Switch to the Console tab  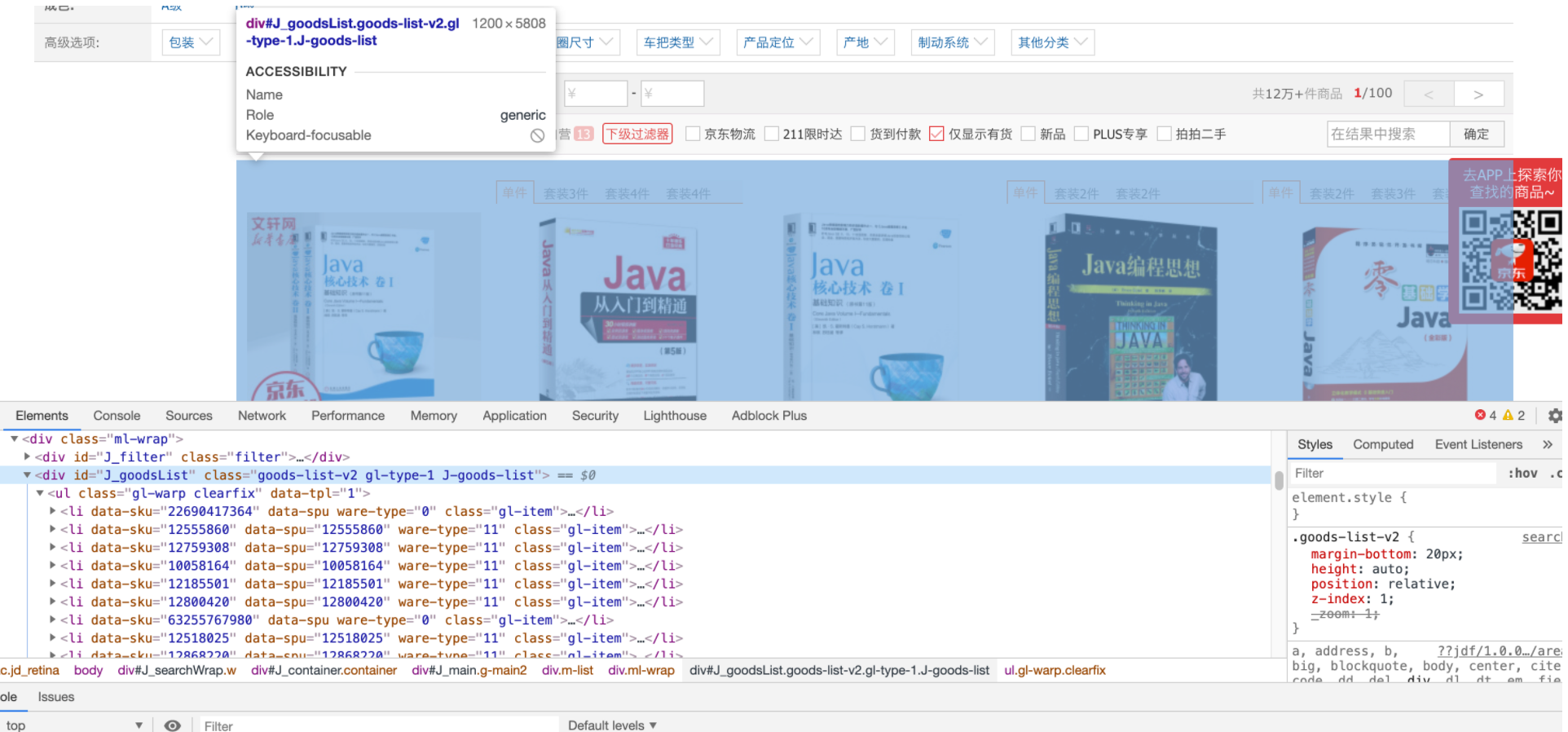click(117, 416)
